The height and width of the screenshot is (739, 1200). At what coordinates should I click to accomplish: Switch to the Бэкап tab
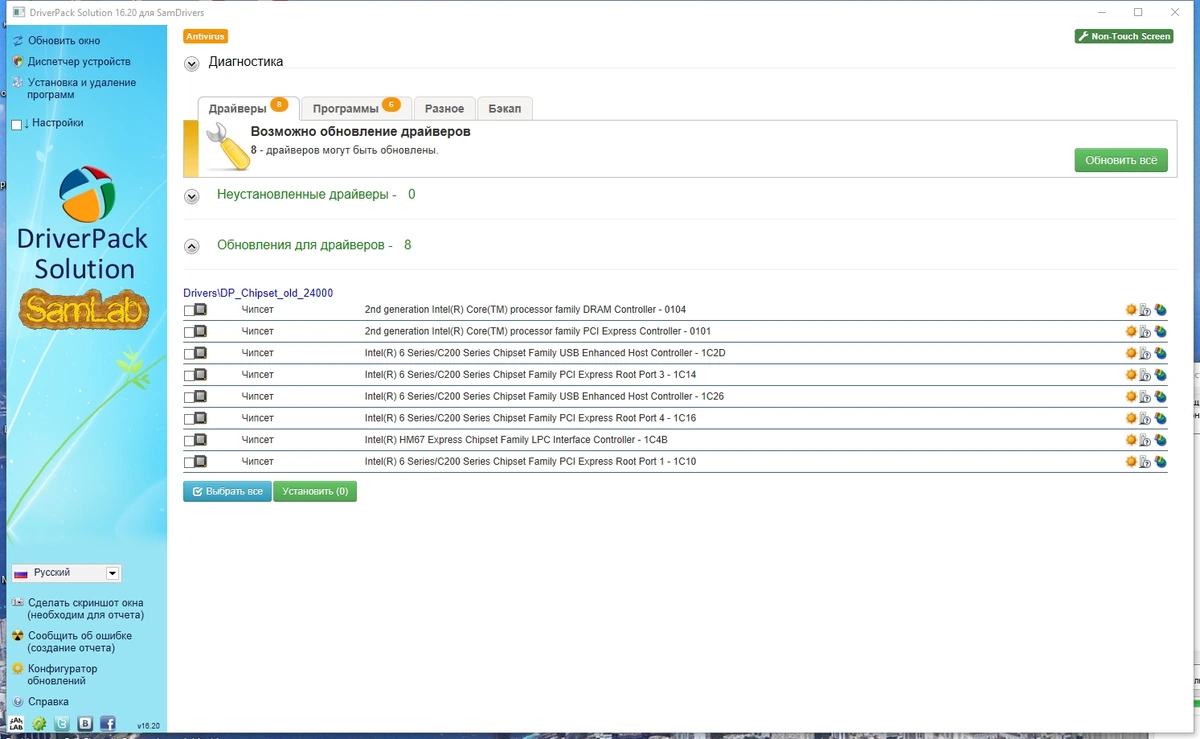(505, 108)
